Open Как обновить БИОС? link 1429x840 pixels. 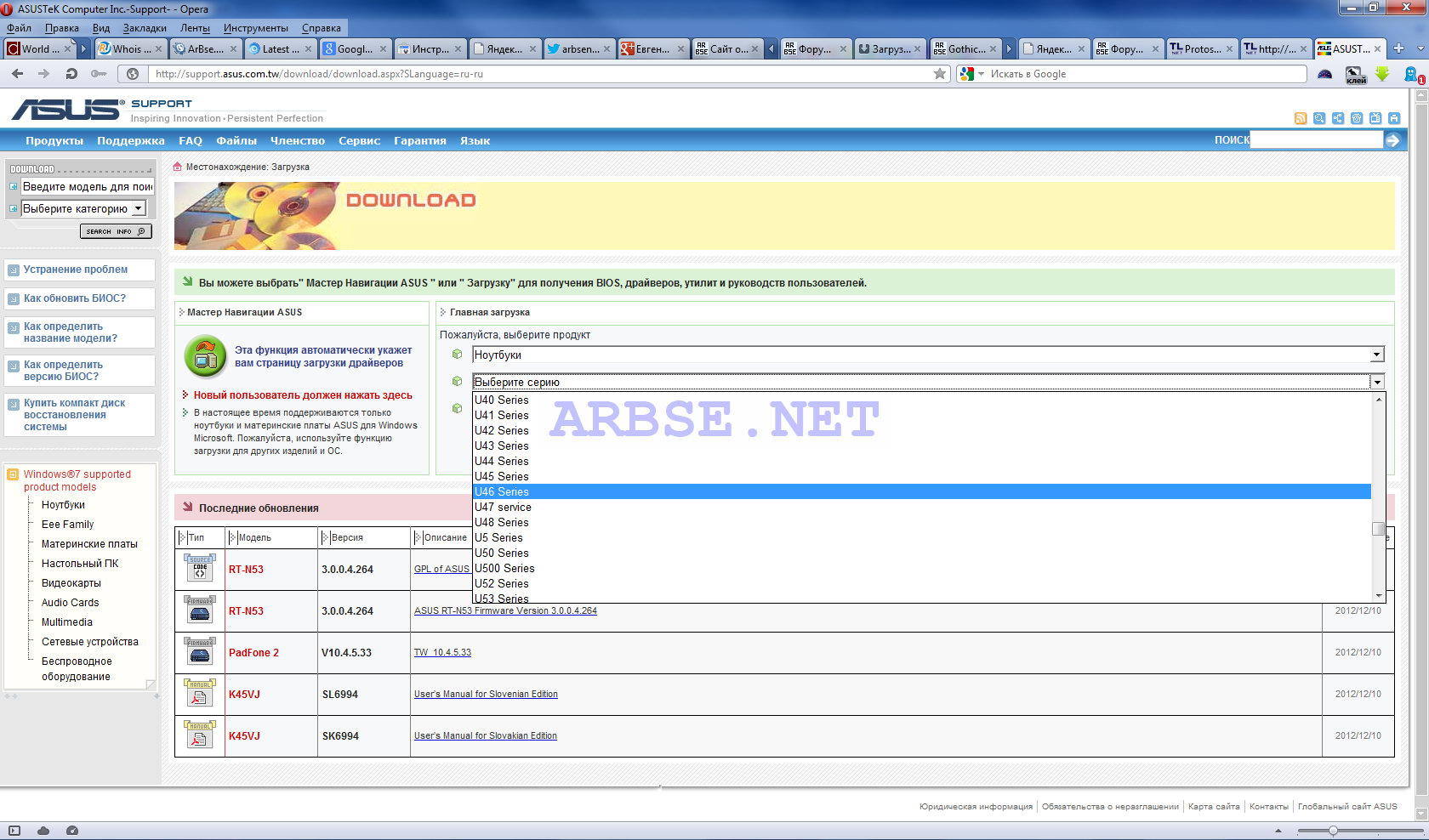click(74, 298)
